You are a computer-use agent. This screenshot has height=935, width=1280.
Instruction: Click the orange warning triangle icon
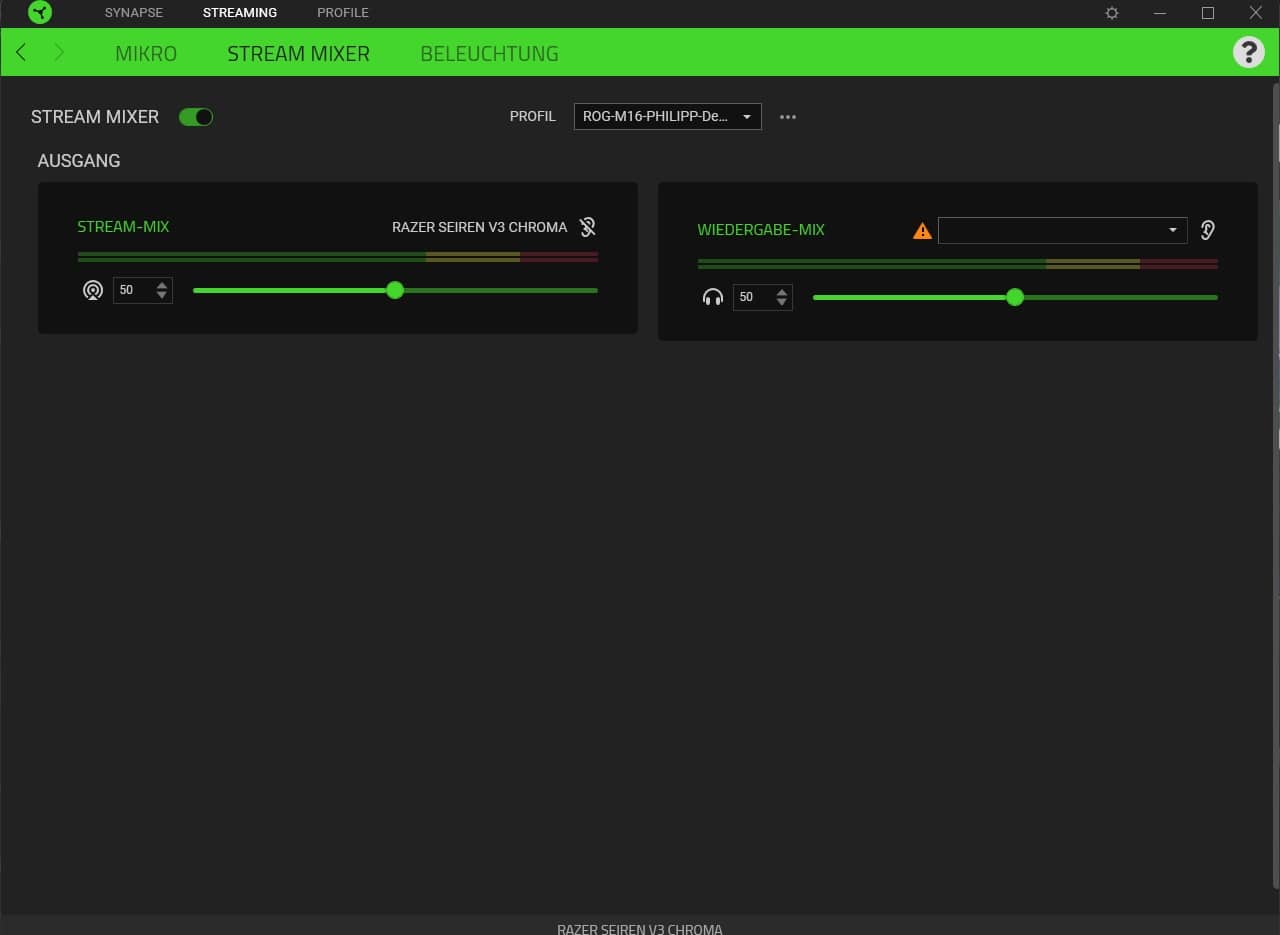point(922,231)
